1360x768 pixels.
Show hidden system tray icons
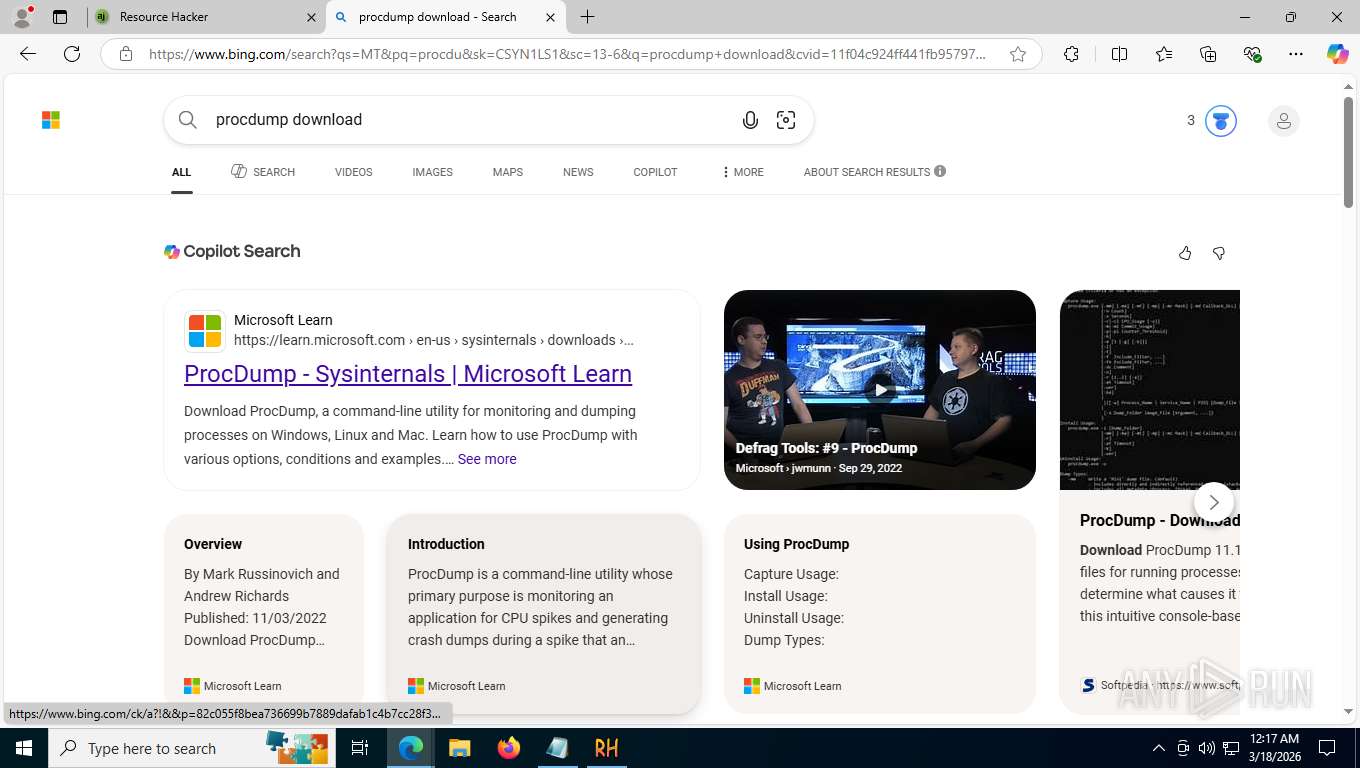click(1159, 748)
